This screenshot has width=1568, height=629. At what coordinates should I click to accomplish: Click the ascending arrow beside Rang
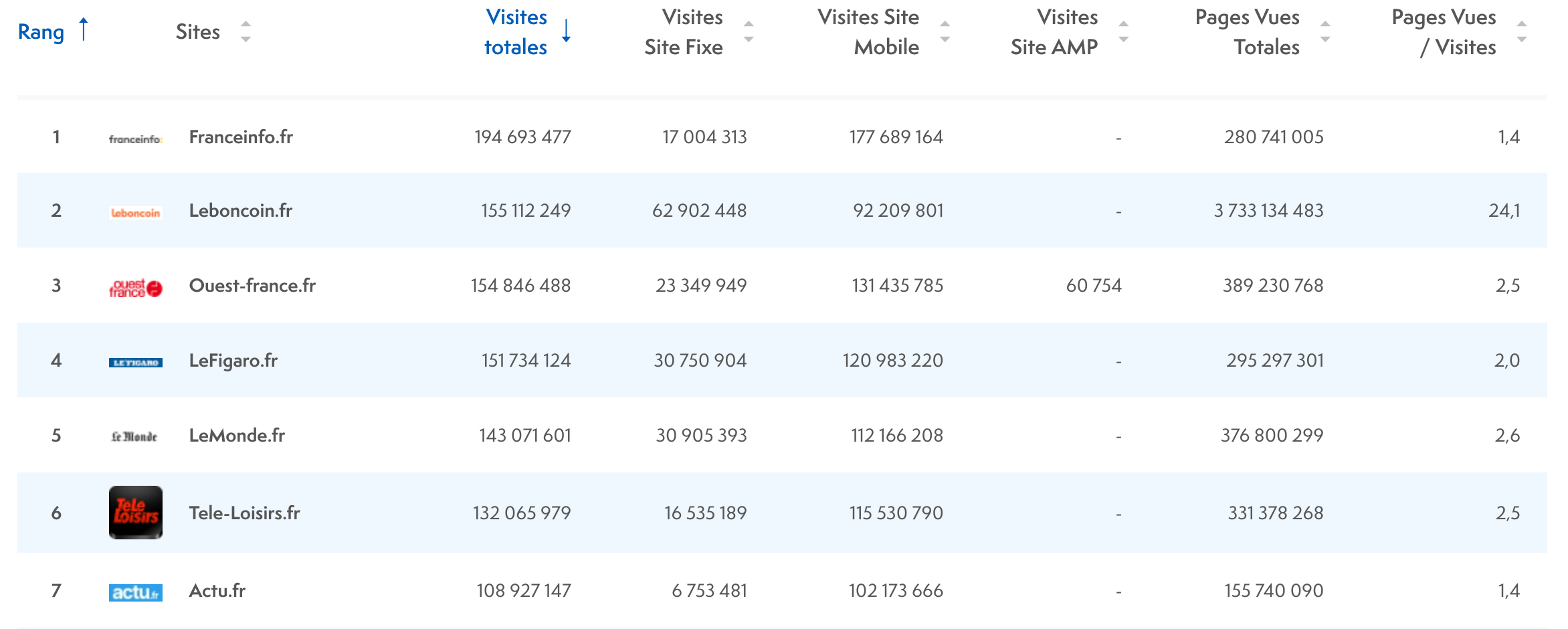coord(84,29)
